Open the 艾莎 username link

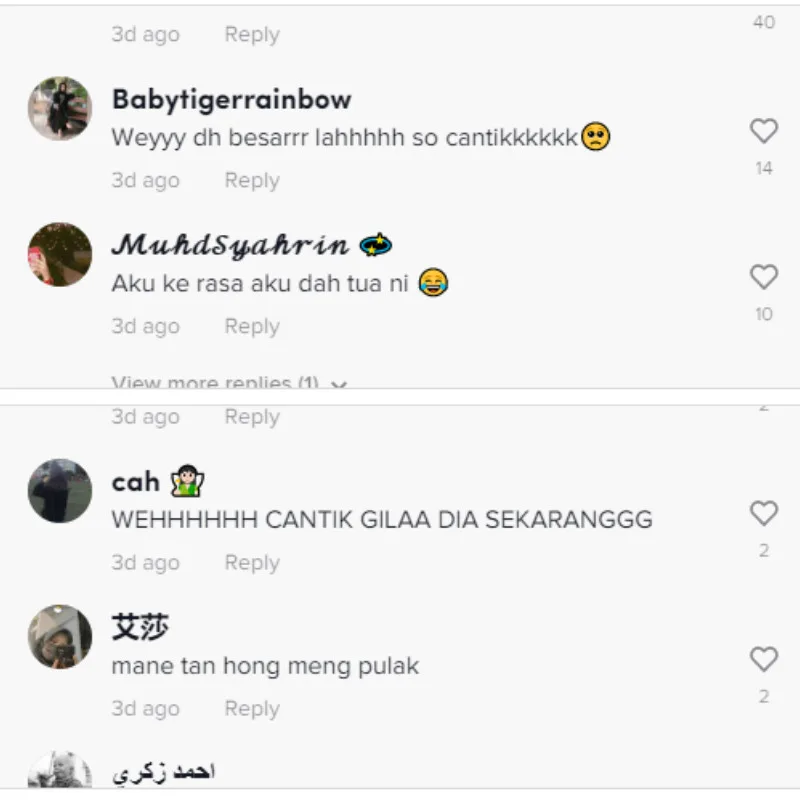(140, 627)
